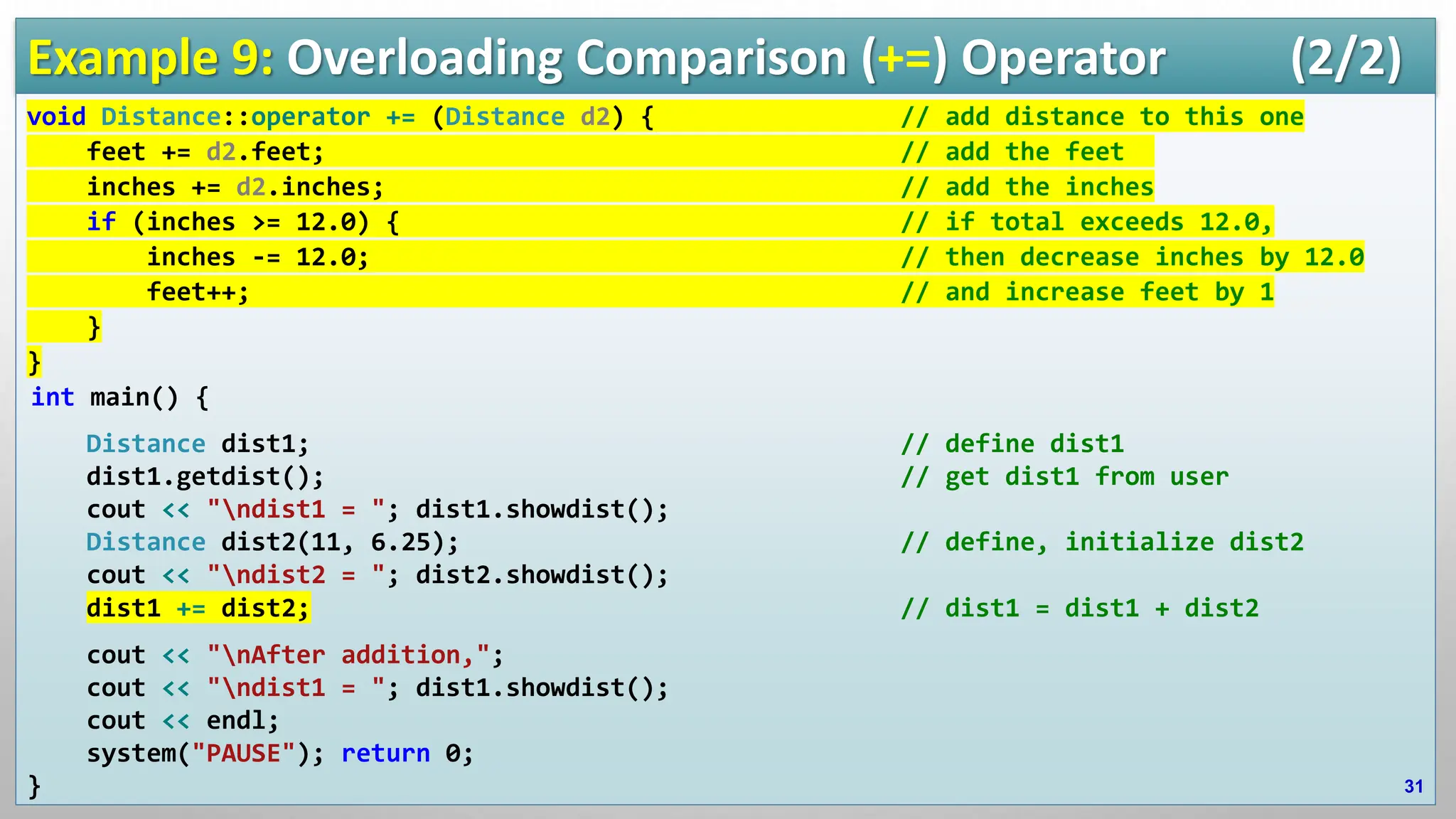
Task: Click the 'inches += d2.inches;' code line
Action: [x=235, y=187]
